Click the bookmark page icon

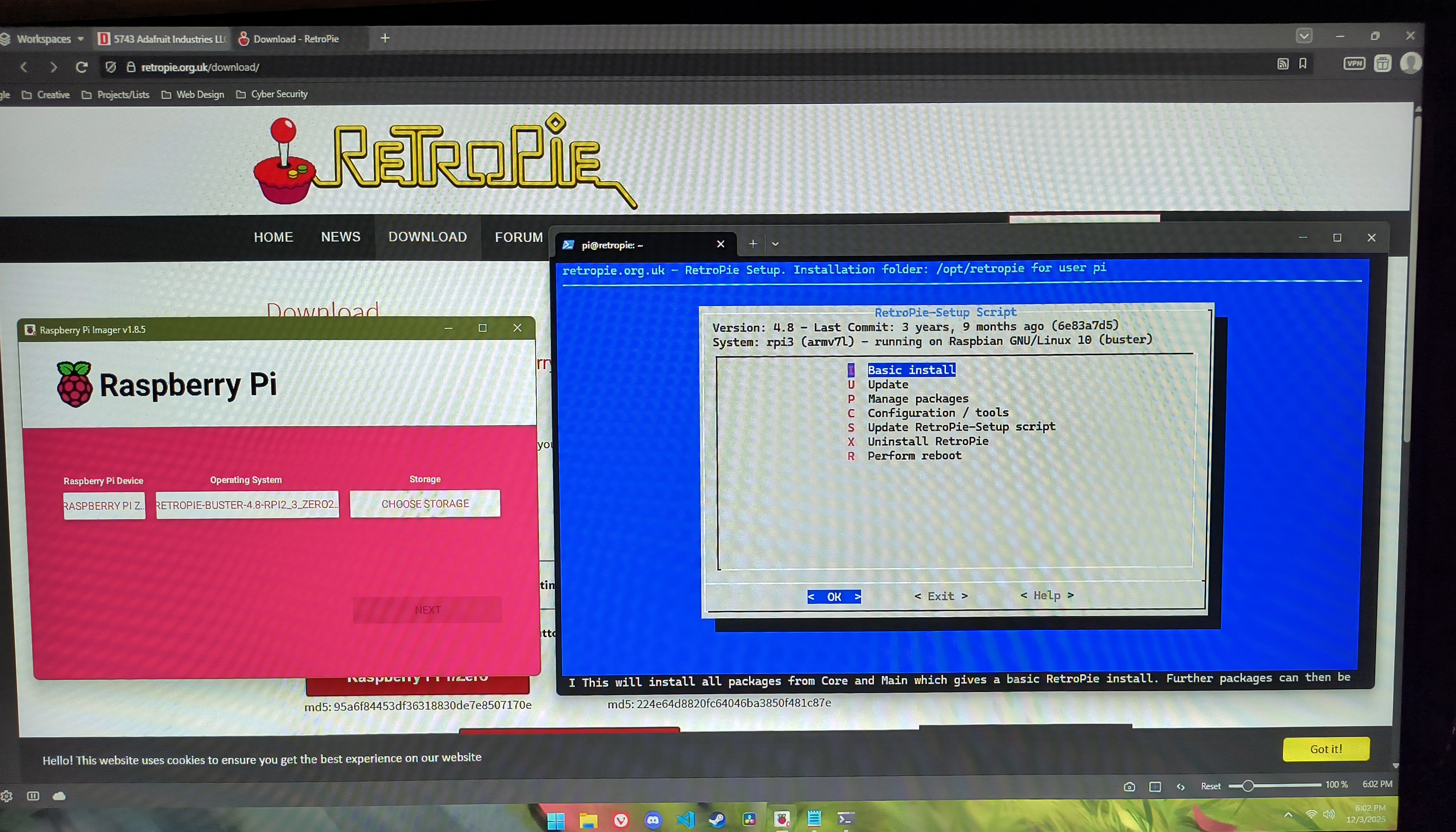click(x=1302, y=63)
